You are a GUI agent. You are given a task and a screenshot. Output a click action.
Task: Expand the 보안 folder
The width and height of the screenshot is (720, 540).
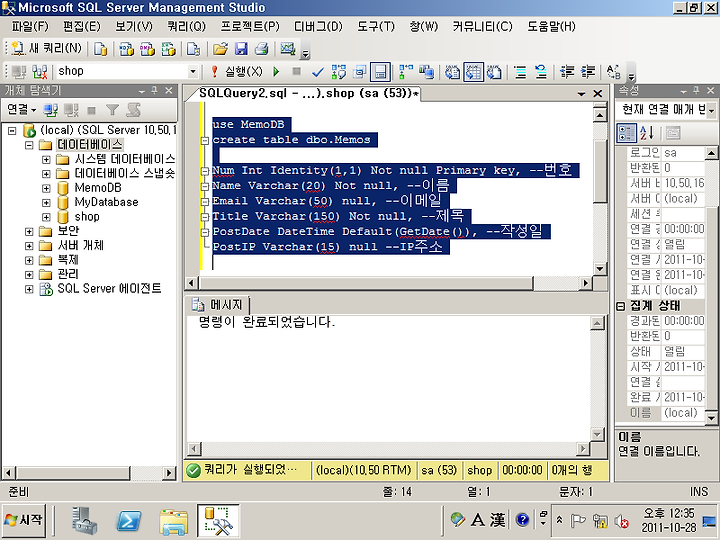29,231
